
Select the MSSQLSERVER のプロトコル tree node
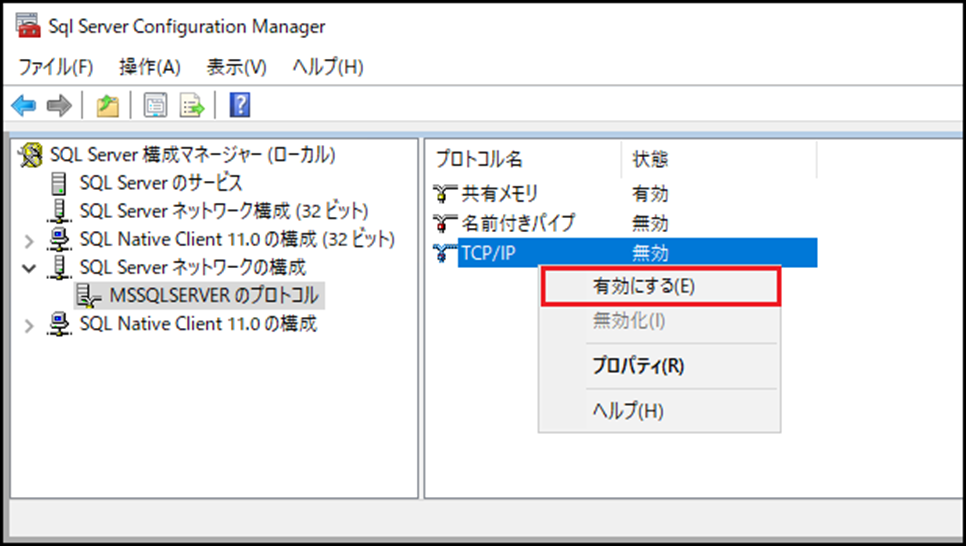[x=214, y=296]
